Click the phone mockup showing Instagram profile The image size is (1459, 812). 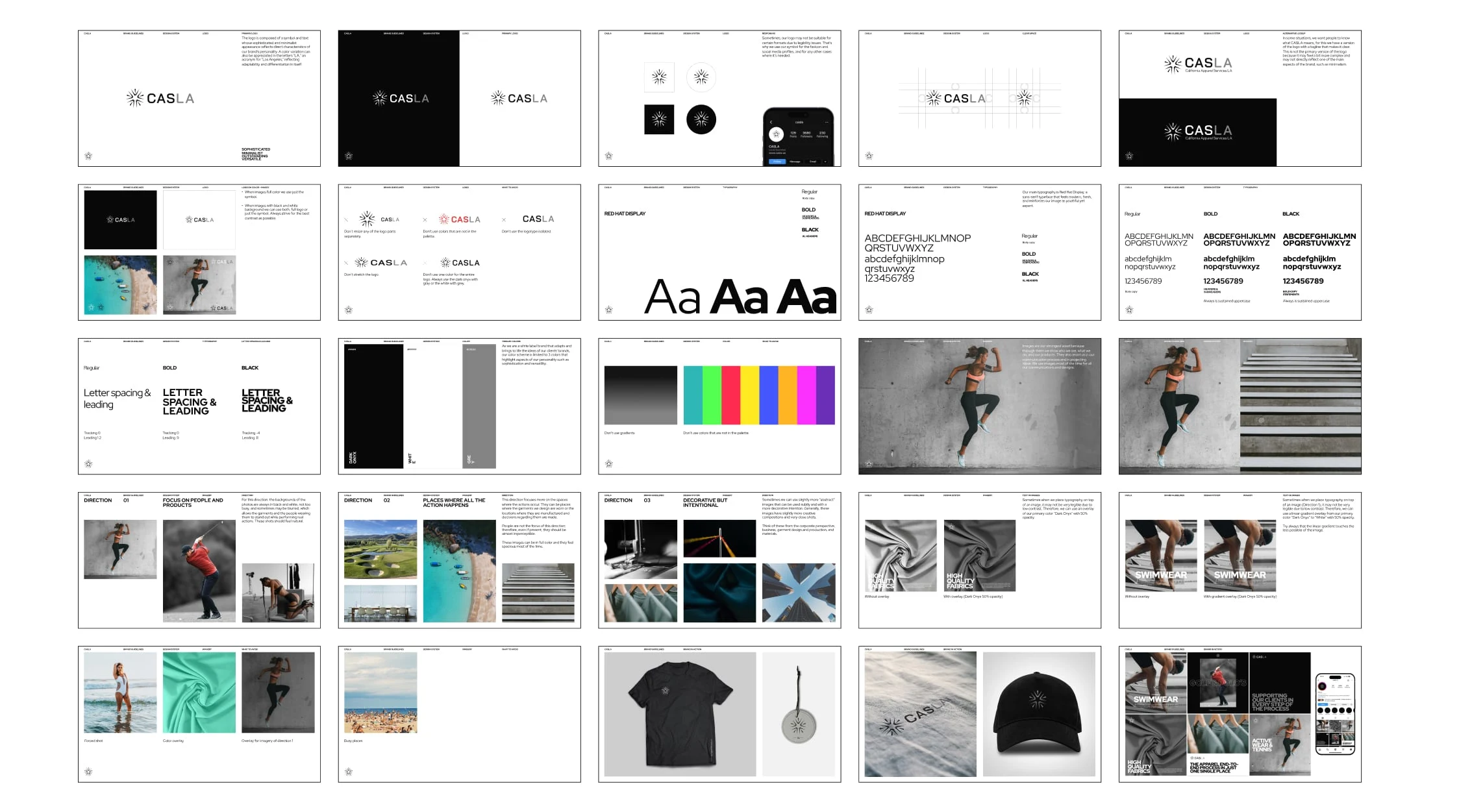(x=798, y=138)
